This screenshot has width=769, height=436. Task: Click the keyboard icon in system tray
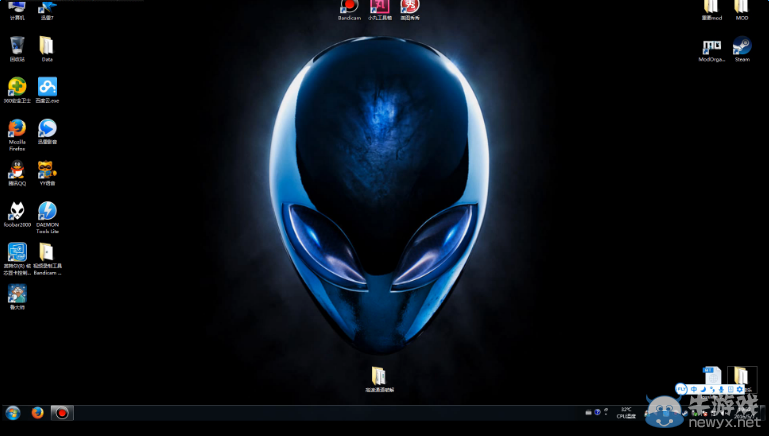(x=588, y=412)
